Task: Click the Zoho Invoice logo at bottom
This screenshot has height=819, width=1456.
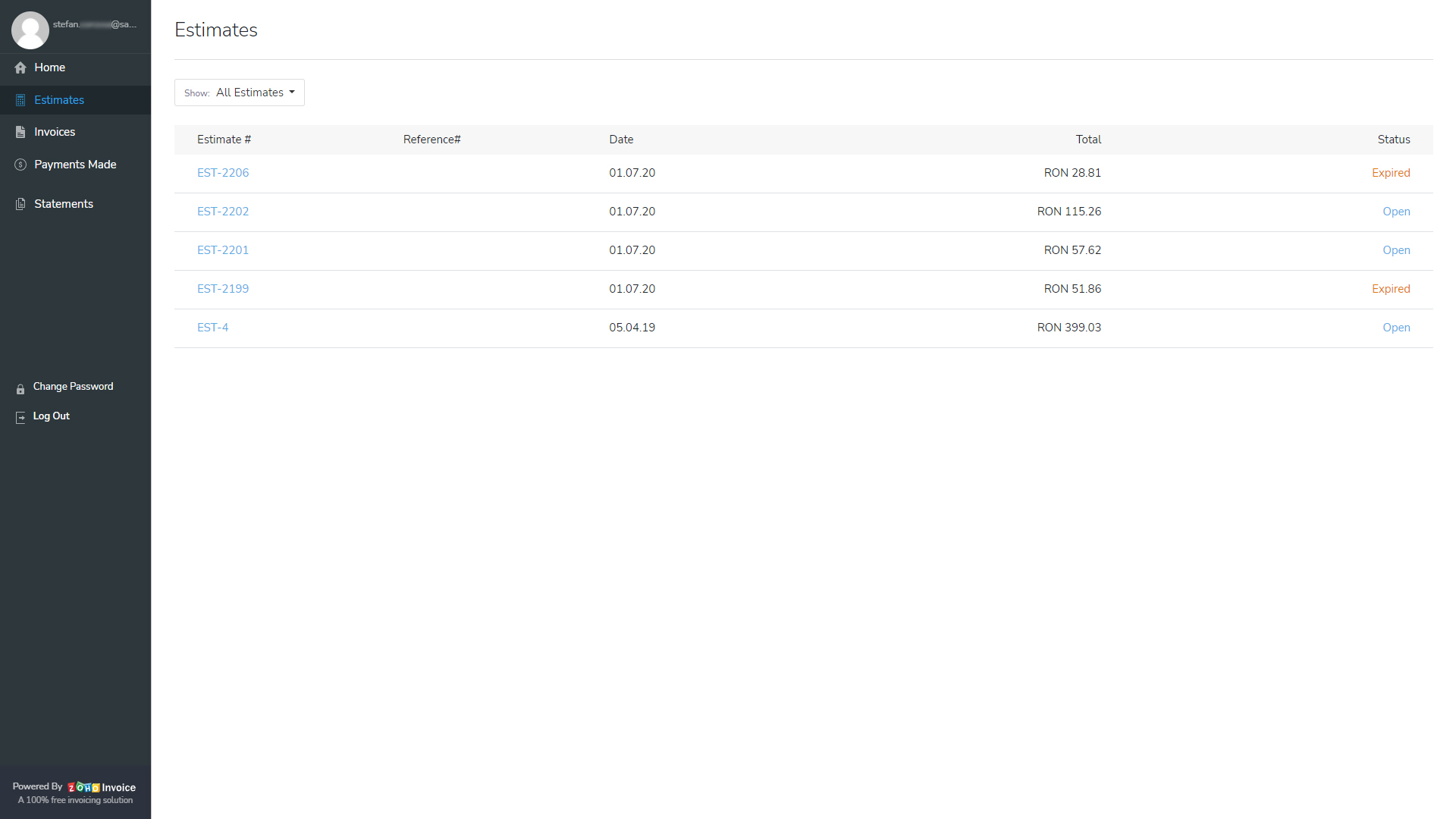Action: 85,787
